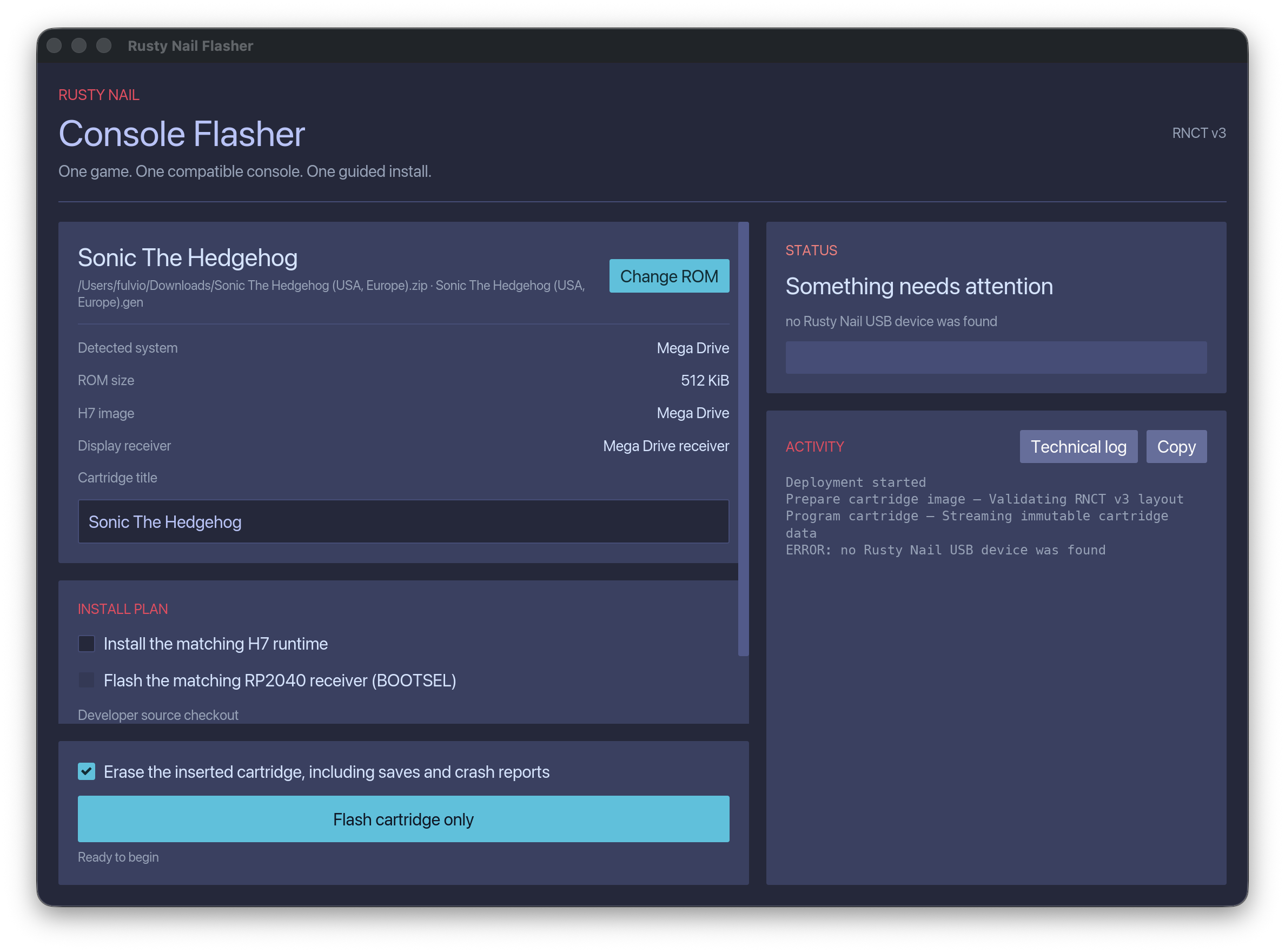Copy the activity log
This screenshot has height=952, width=1285.
click(1176, 446)
